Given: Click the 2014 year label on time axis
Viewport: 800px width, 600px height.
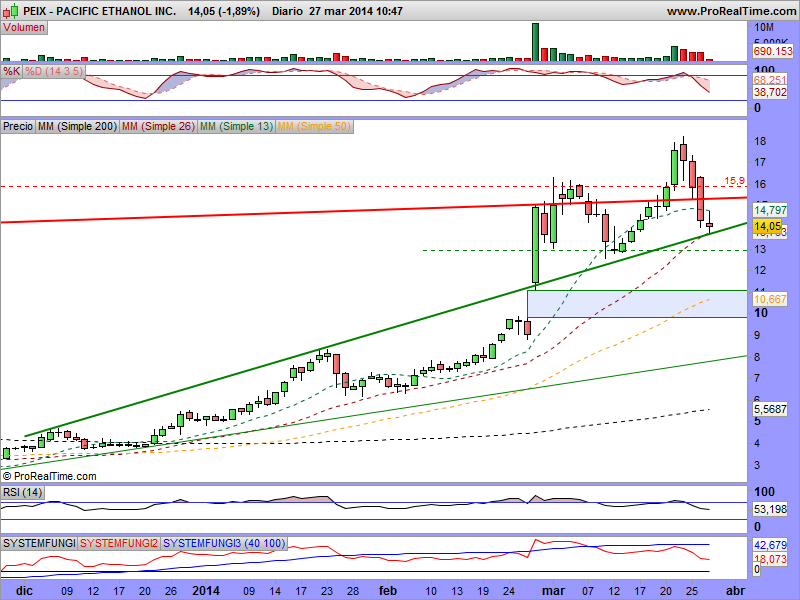Looking at the screenshot, I should [206, 591].
